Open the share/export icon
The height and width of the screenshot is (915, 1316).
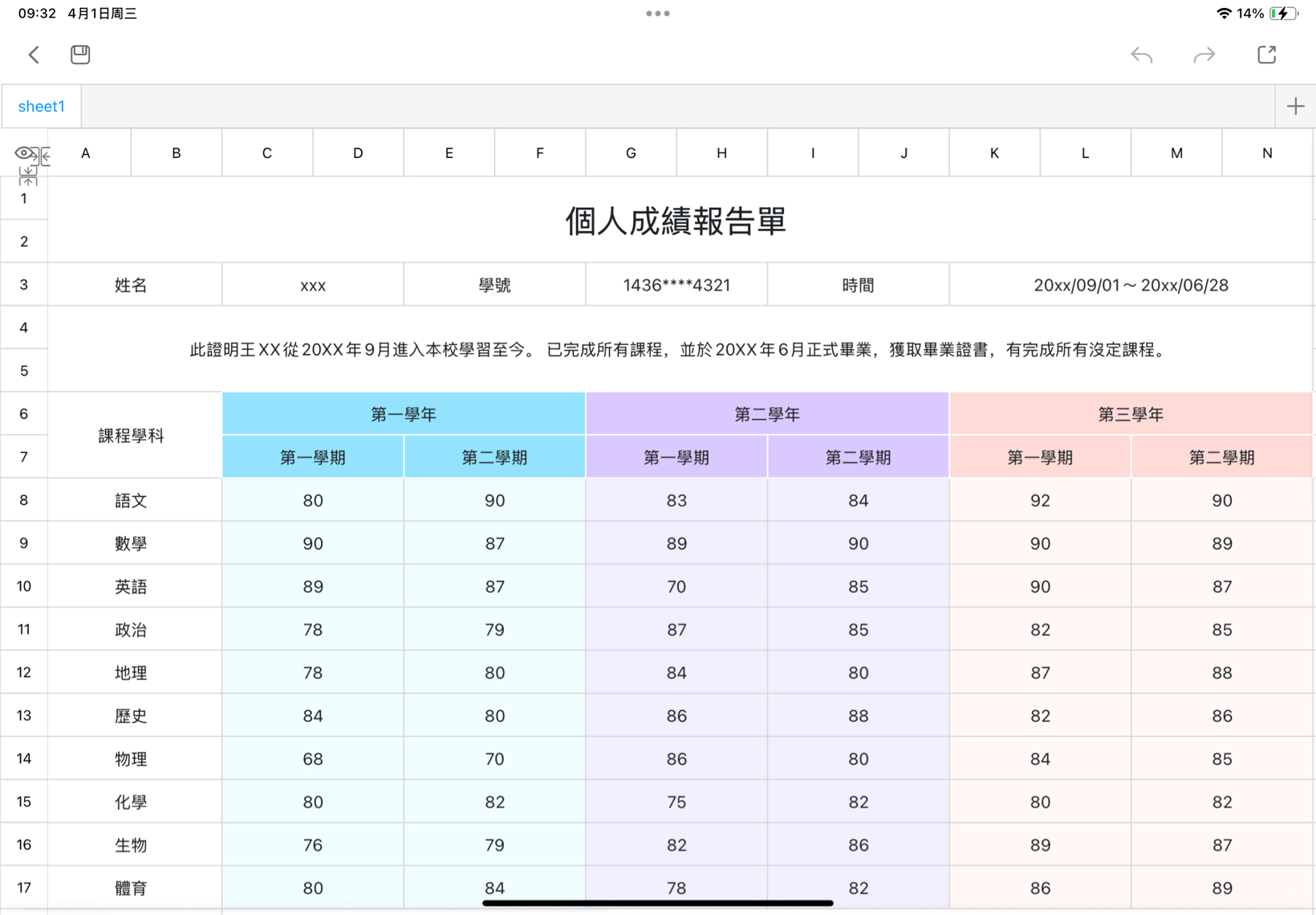click(1267, 55)
